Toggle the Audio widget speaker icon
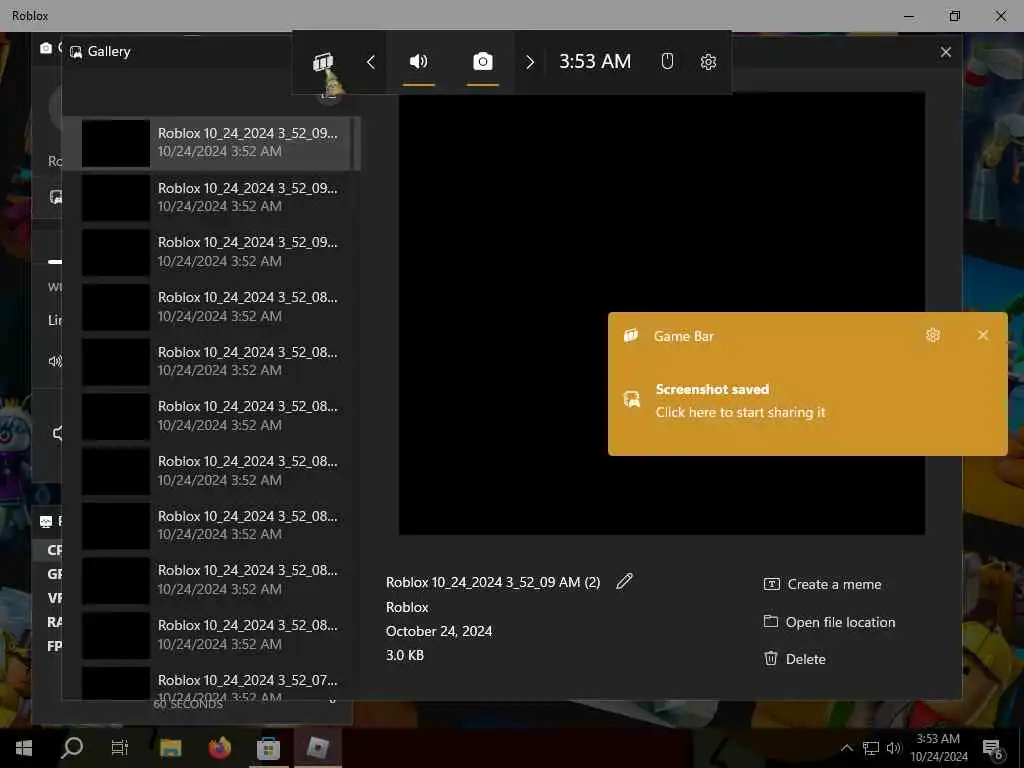Image resolution: width=1024 pixels, height=768 pixels. pyautogui.click(x=419, y=61)
